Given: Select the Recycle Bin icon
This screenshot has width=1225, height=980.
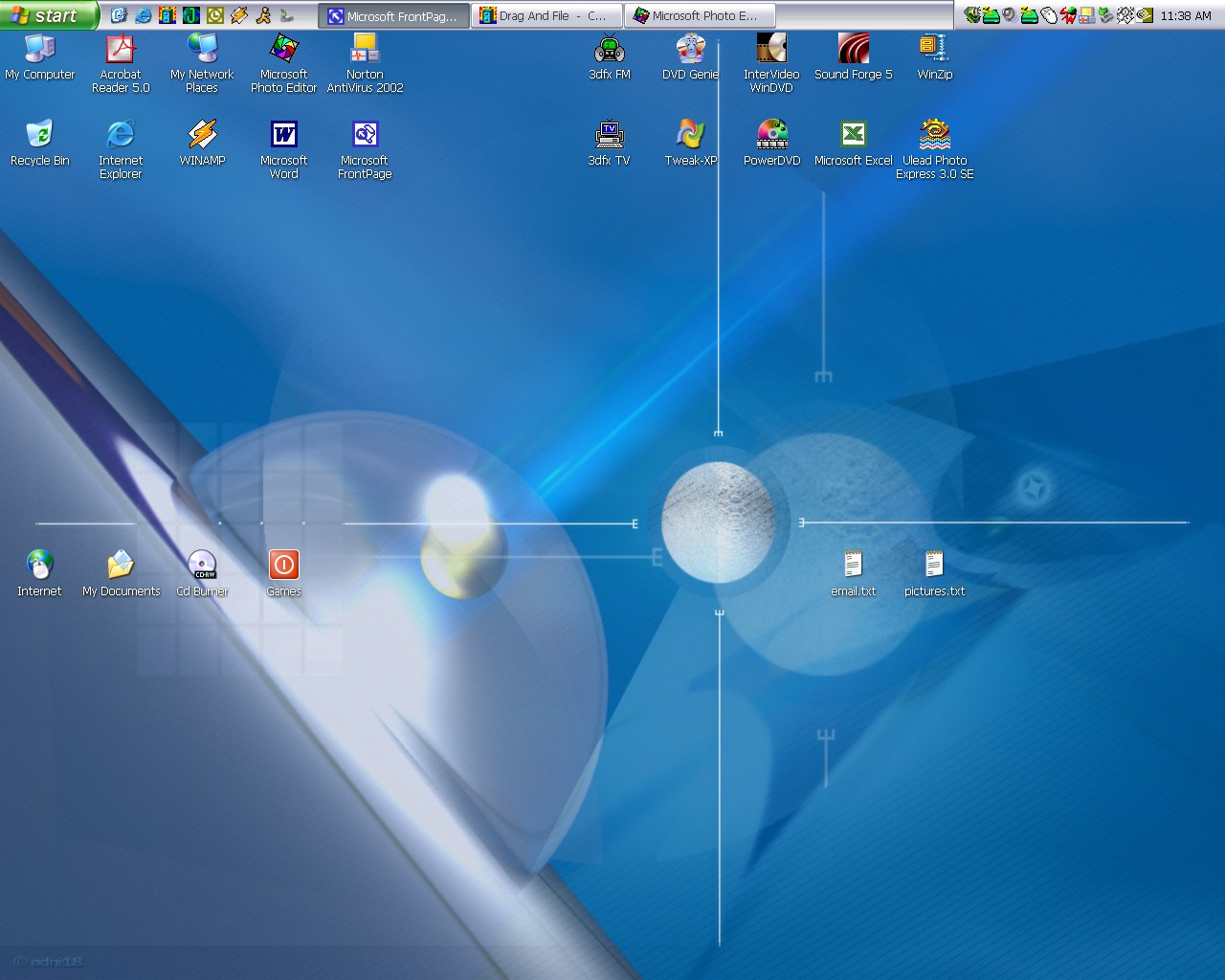Looking at the screenshot, I should click(39, 144).
